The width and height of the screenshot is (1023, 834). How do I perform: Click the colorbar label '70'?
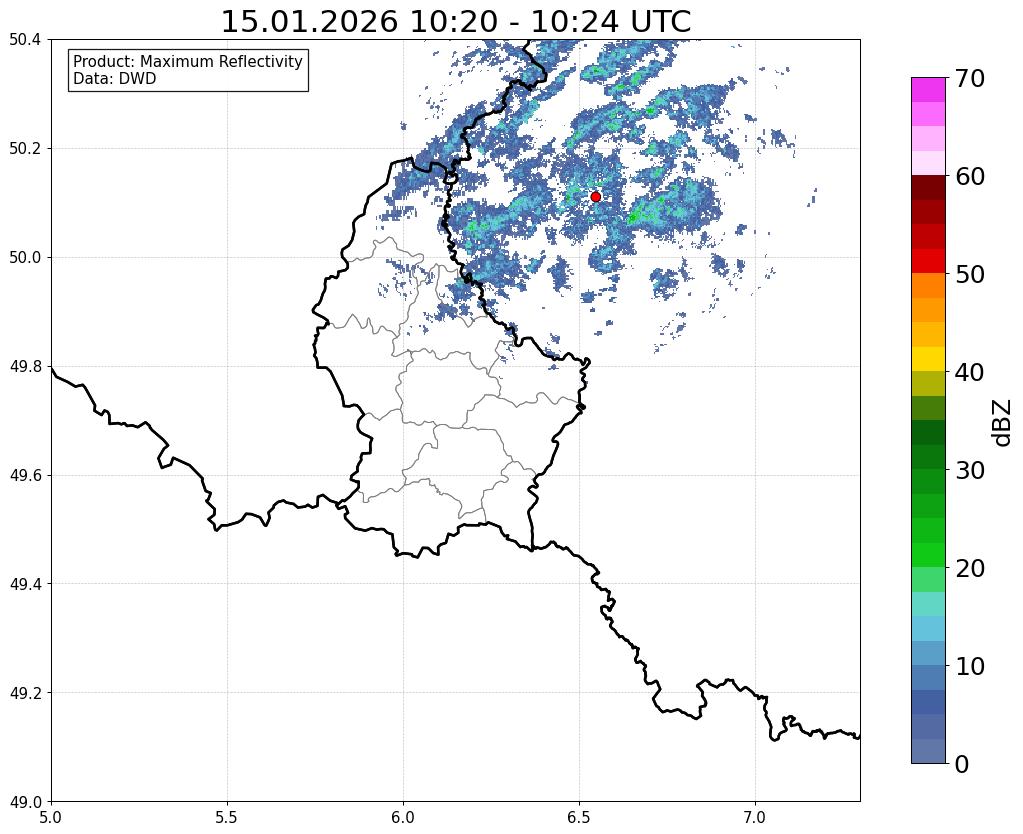click(x=970, y=78)
